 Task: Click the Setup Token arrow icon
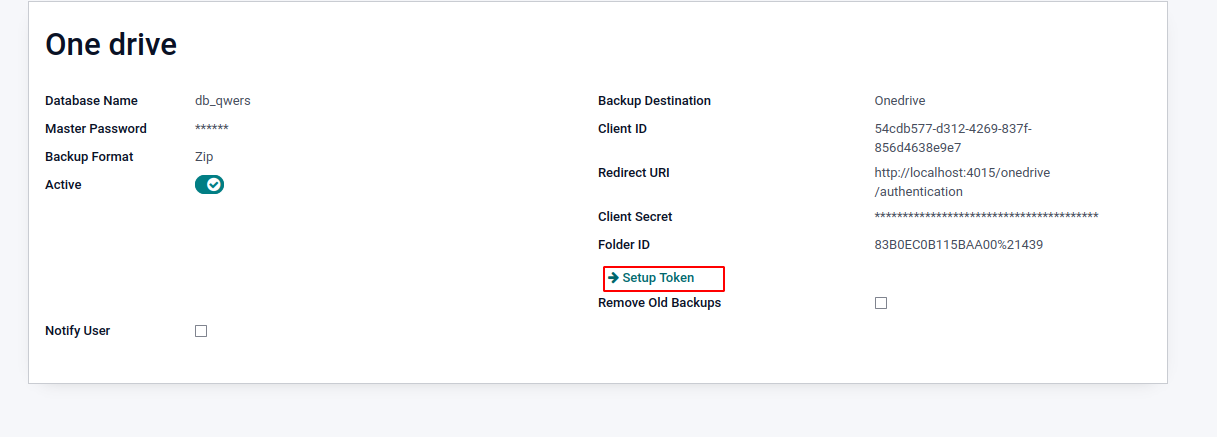tap(613, 278)
